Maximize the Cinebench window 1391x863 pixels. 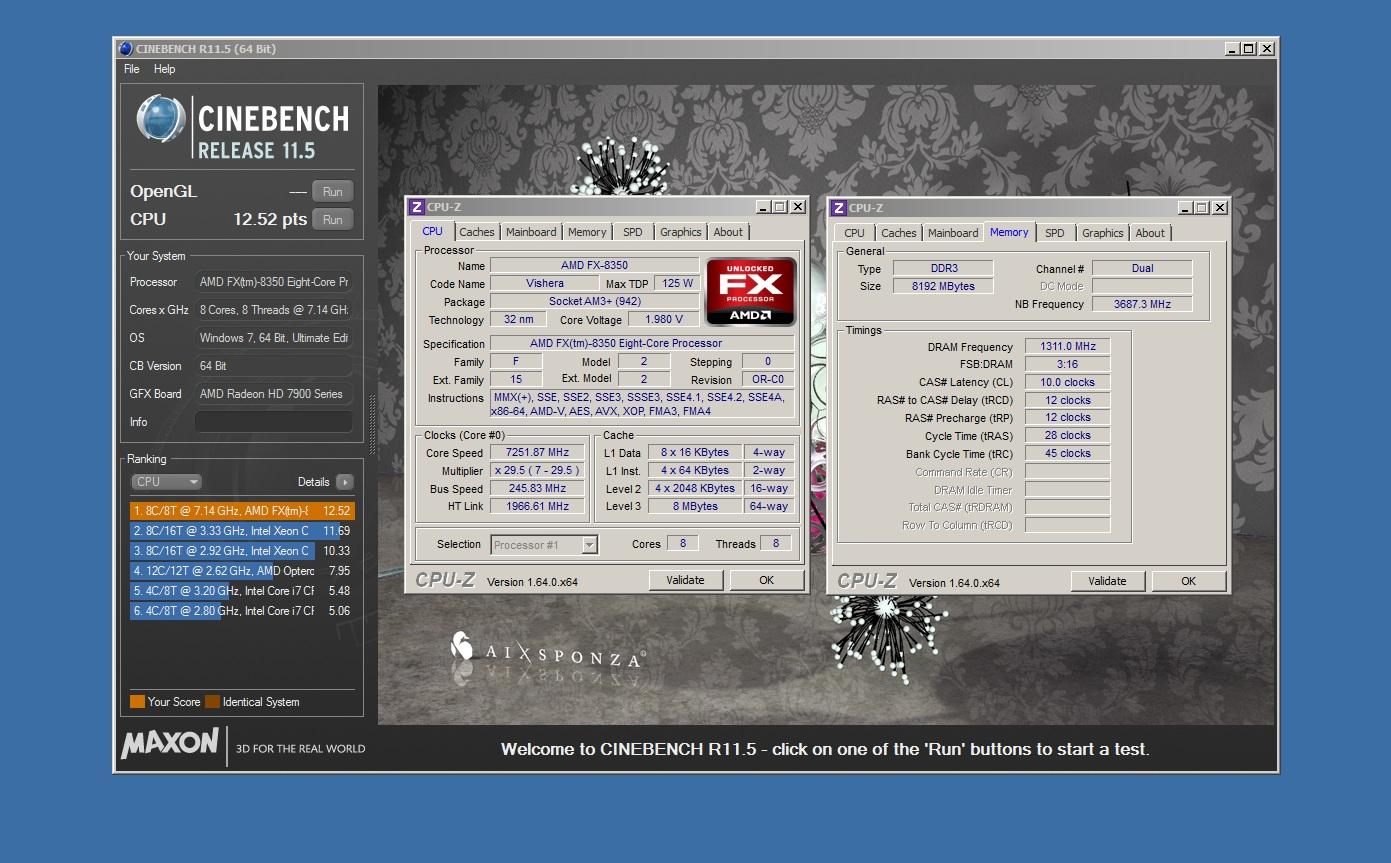(1248, 48)
